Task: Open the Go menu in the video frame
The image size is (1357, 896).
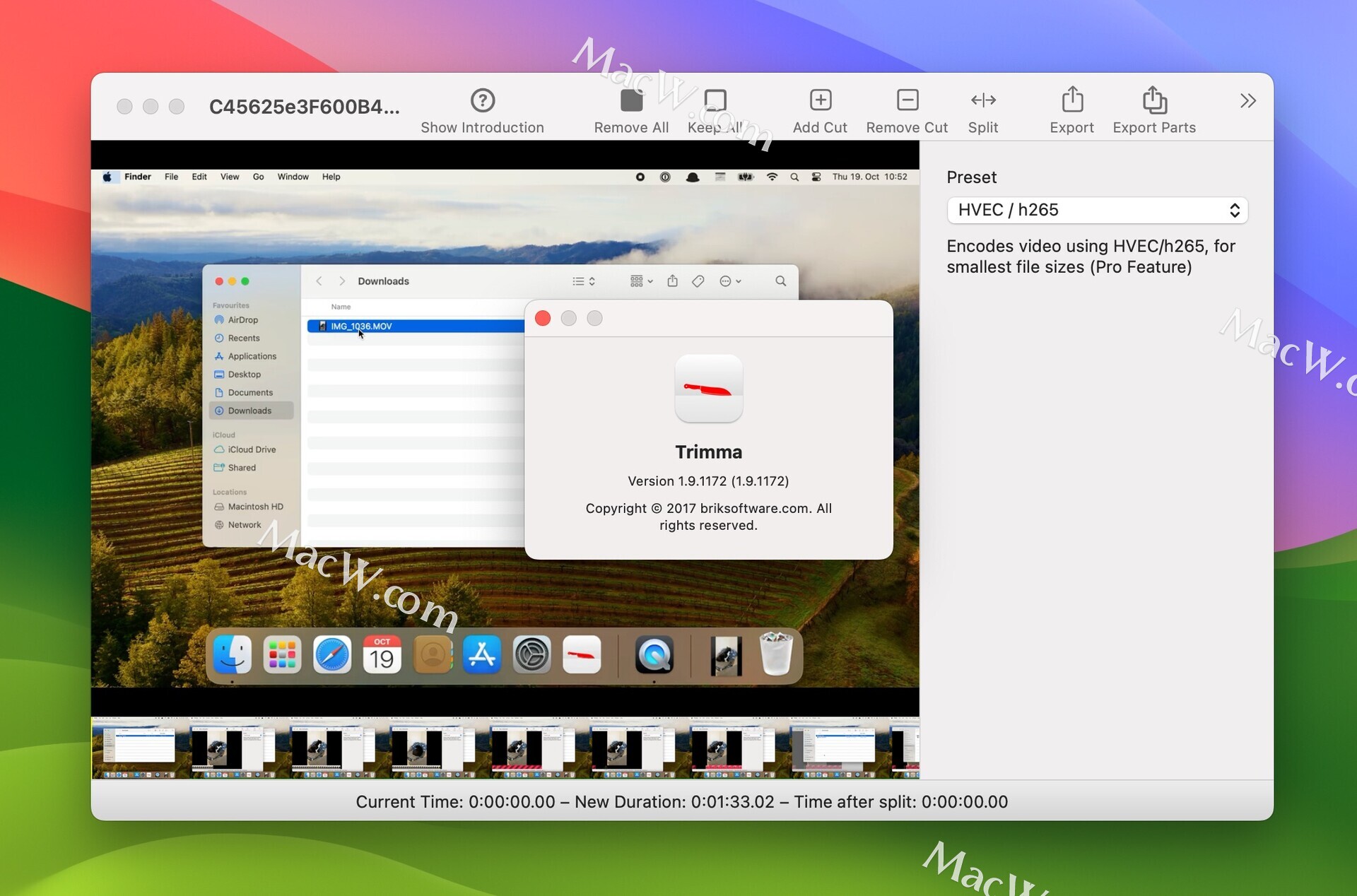Action: pyautogui.click(x=259, y=177)
